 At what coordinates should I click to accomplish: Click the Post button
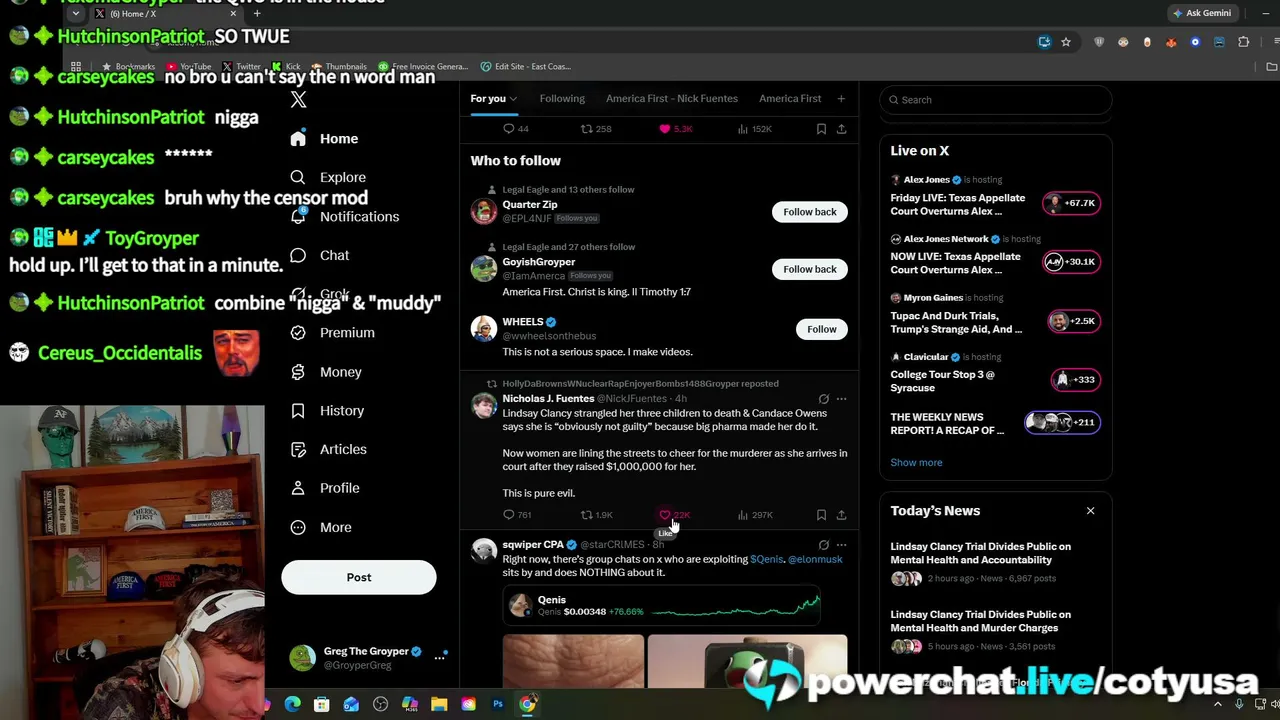point(358,577)
